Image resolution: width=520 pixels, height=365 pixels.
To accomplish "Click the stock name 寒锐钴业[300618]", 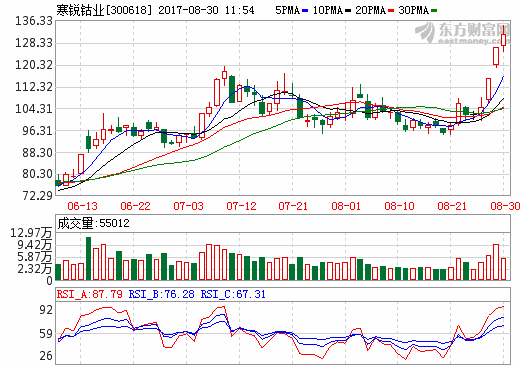I will 104,10.
